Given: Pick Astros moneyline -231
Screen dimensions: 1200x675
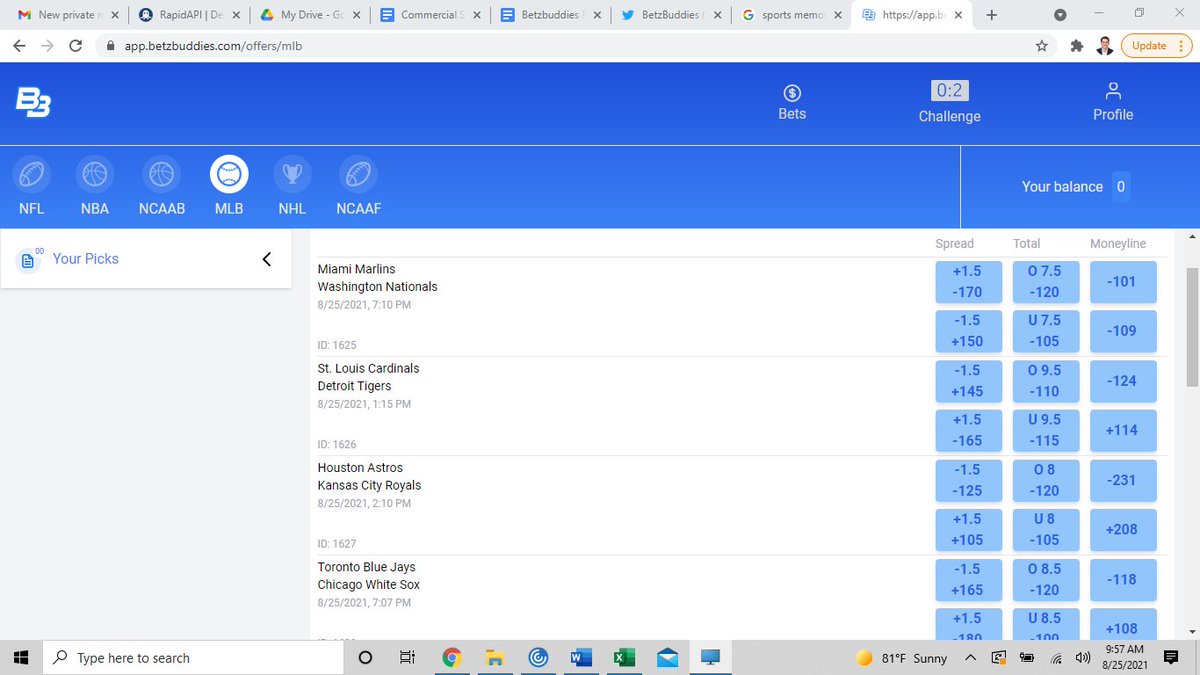Looking at the screenshot, I should [x=1122, y=480].
